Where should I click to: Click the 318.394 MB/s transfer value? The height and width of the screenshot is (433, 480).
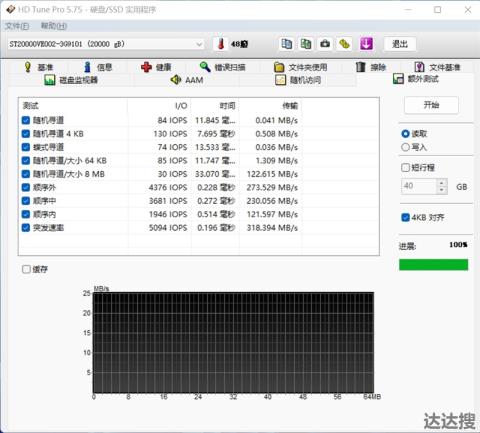point(272,228)
